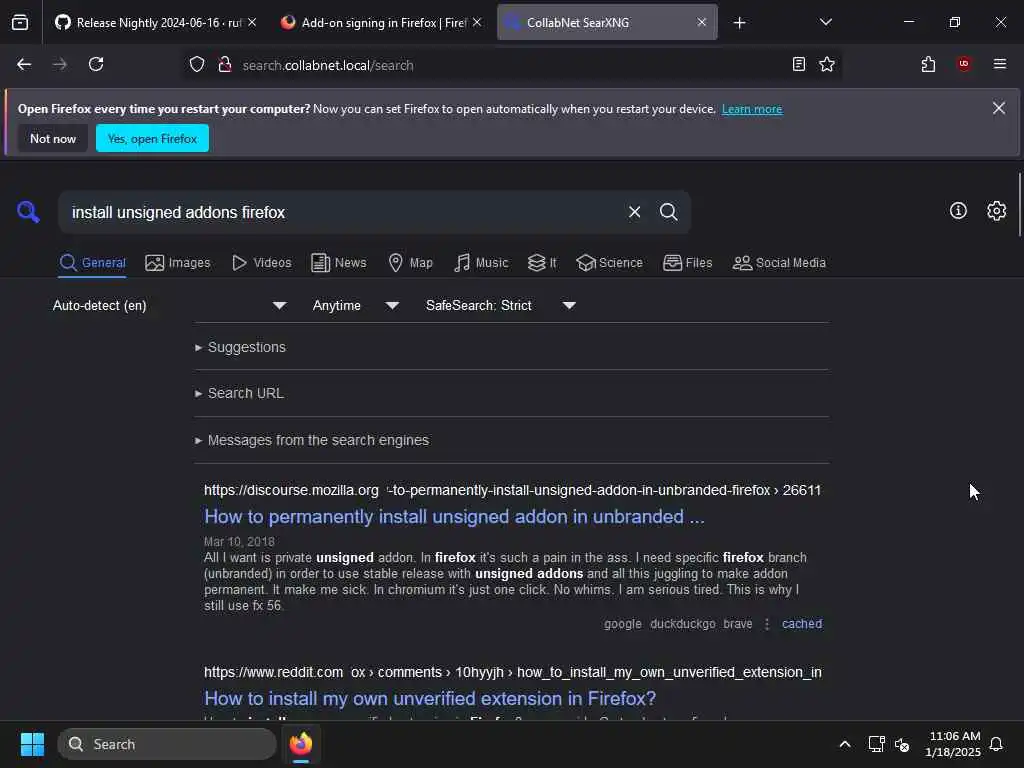The image size is (1024, 768).
Task: Open the SearXNG about info icon
Action: (958, 211)
